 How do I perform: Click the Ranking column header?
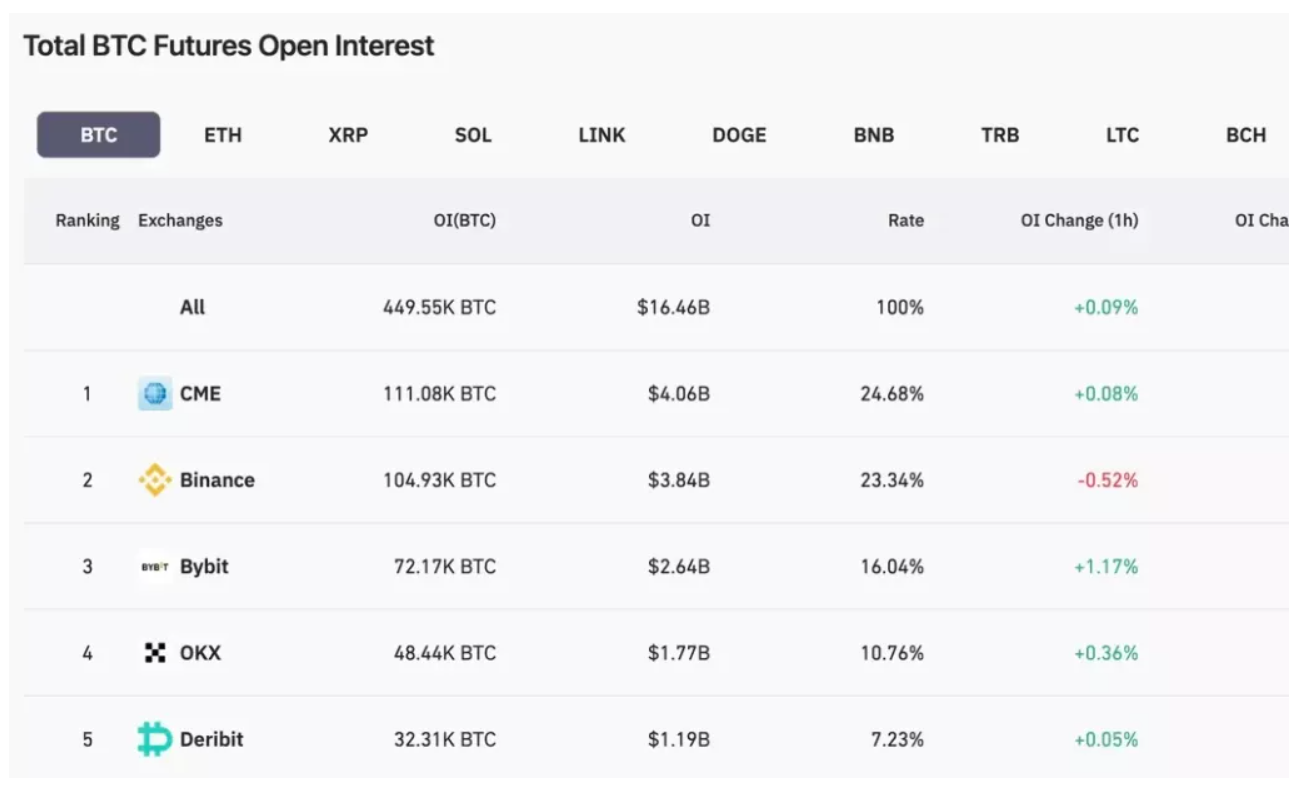point(87,220)
